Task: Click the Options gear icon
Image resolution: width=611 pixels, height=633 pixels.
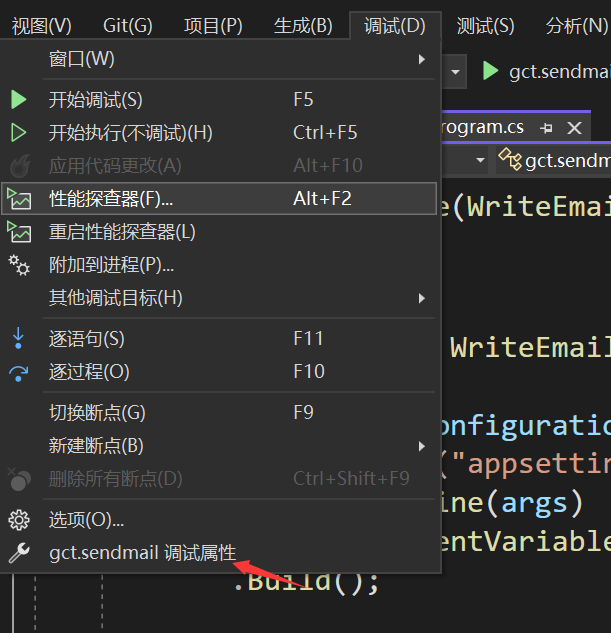Action: [x=19, y=520]
